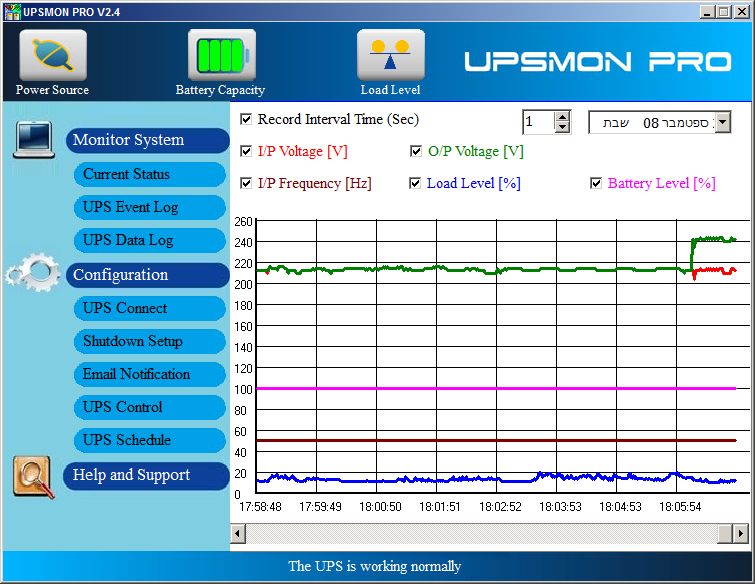Click the 18:05:54 time axis label

(680, 507)
